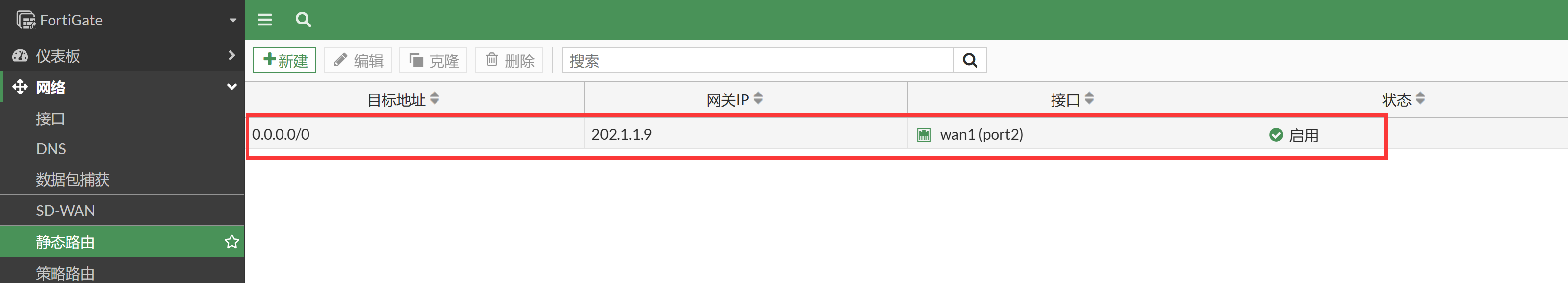Expand the 仪表板 chevron
The image size is (1568, 283).
click(x=231, y=55)
